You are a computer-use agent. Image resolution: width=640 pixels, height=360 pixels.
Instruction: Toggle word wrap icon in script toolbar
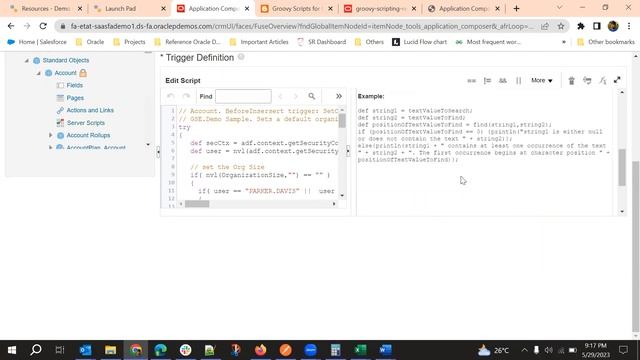[x=587, y=81]
